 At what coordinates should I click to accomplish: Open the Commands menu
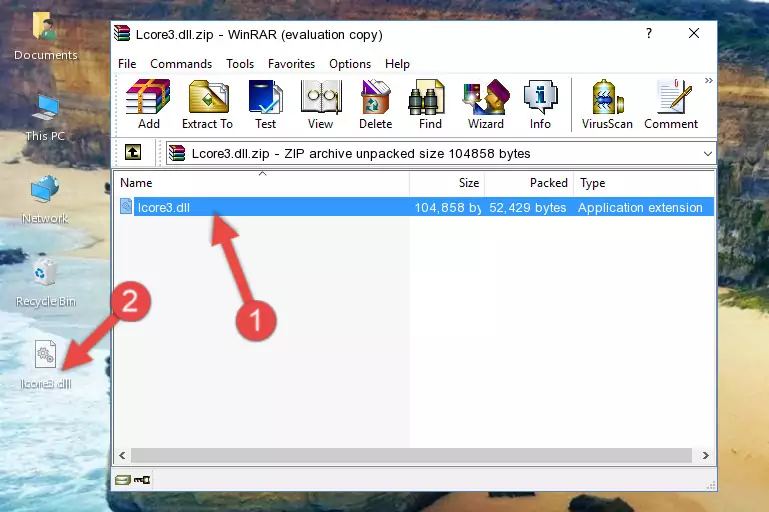pos(181,64)
